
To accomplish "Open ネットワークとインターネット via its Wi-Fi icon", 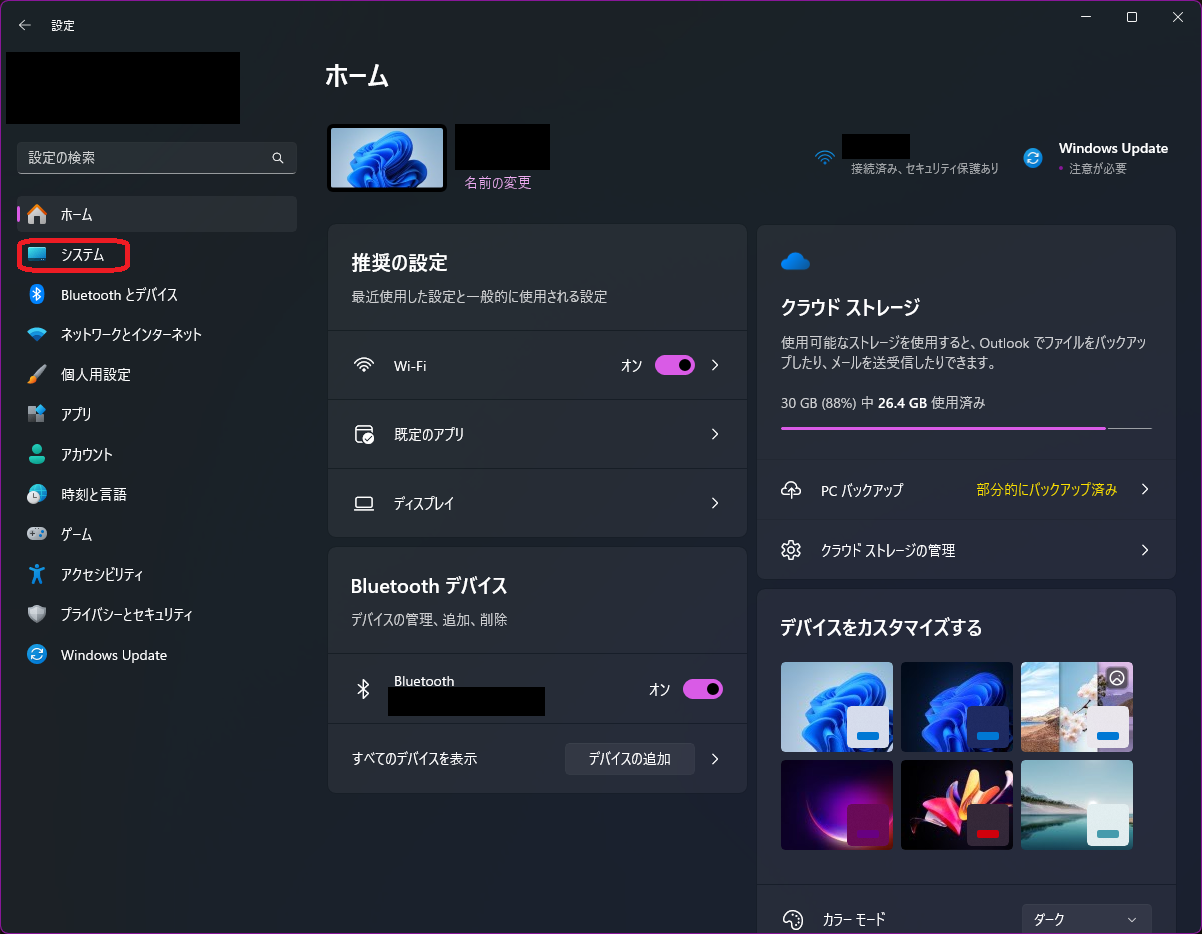I will click(37, 334).
